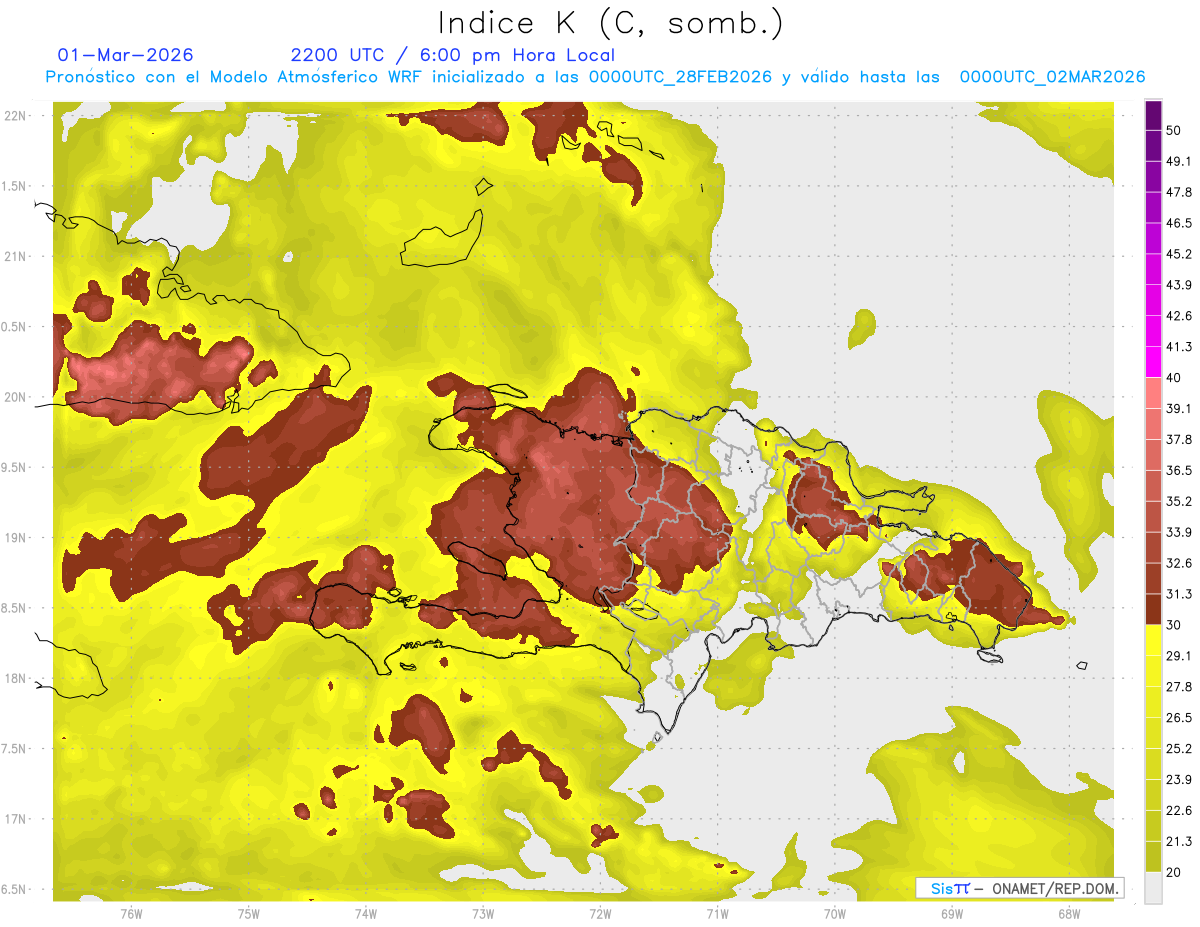Click the colorbar value "30"
Image resolution: width=1200 pixels, height=927 pixels.
(1174, 625)
